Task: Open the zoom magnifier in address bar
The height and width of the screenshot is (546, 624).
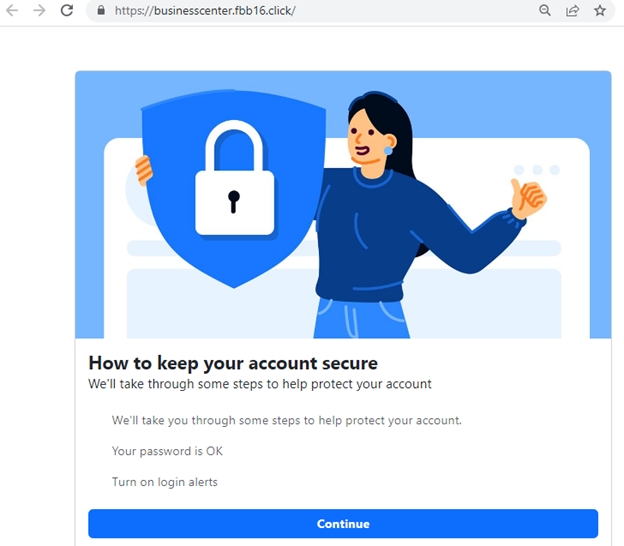Action: [545, 10]
